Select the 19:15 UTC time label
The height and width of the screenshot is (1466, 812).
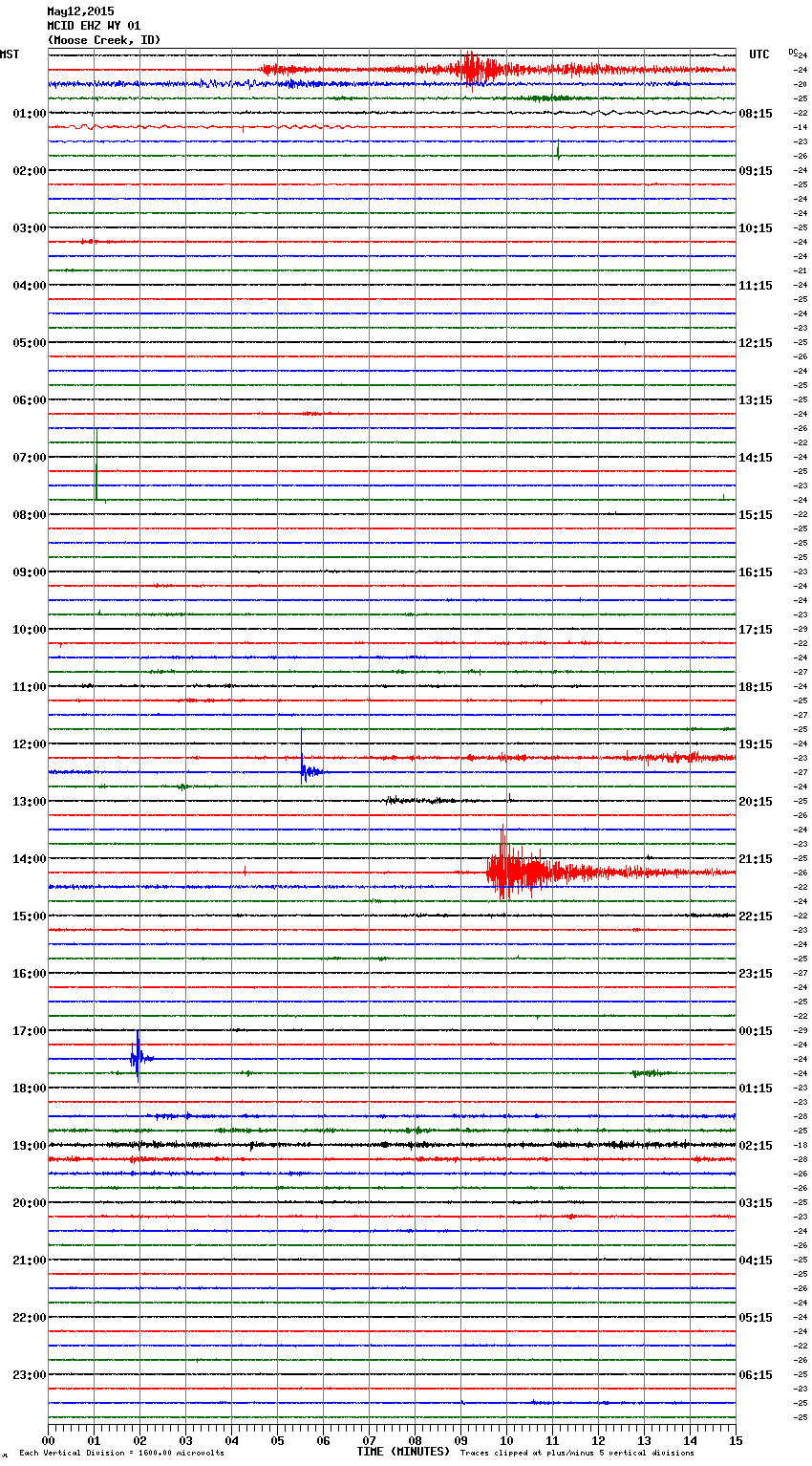coord(756,744)
